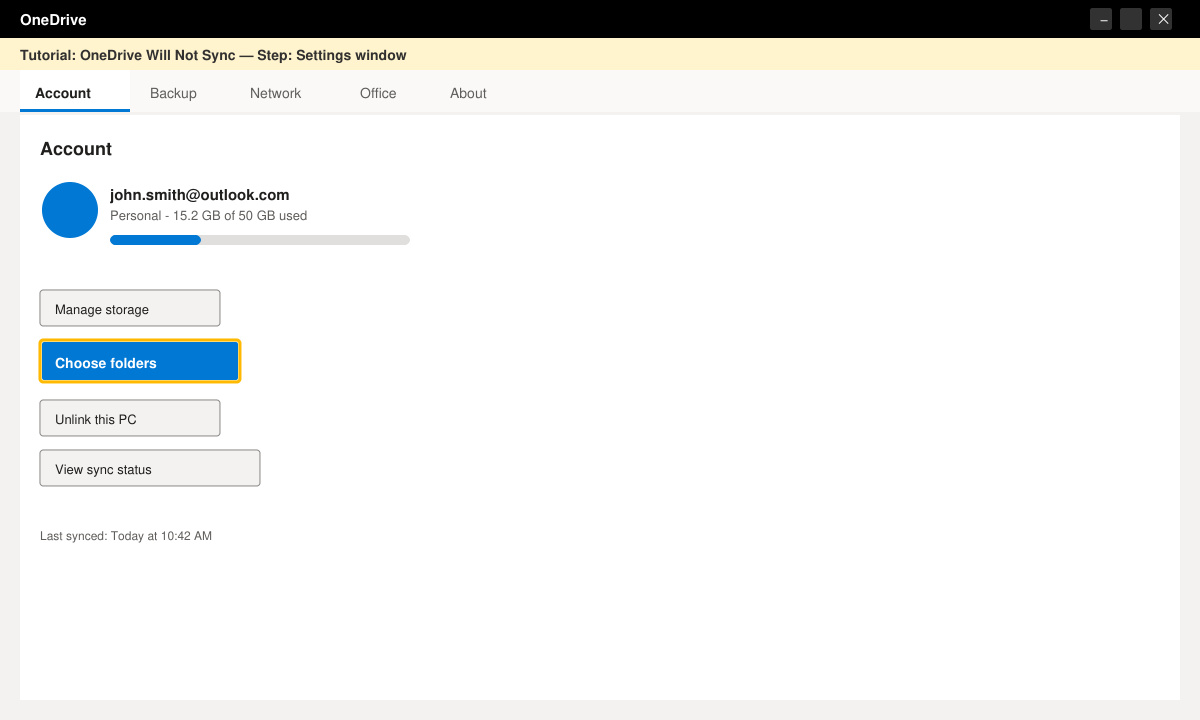
Task: Click the storage usage progress bar
Action: (x=260, y=240)
